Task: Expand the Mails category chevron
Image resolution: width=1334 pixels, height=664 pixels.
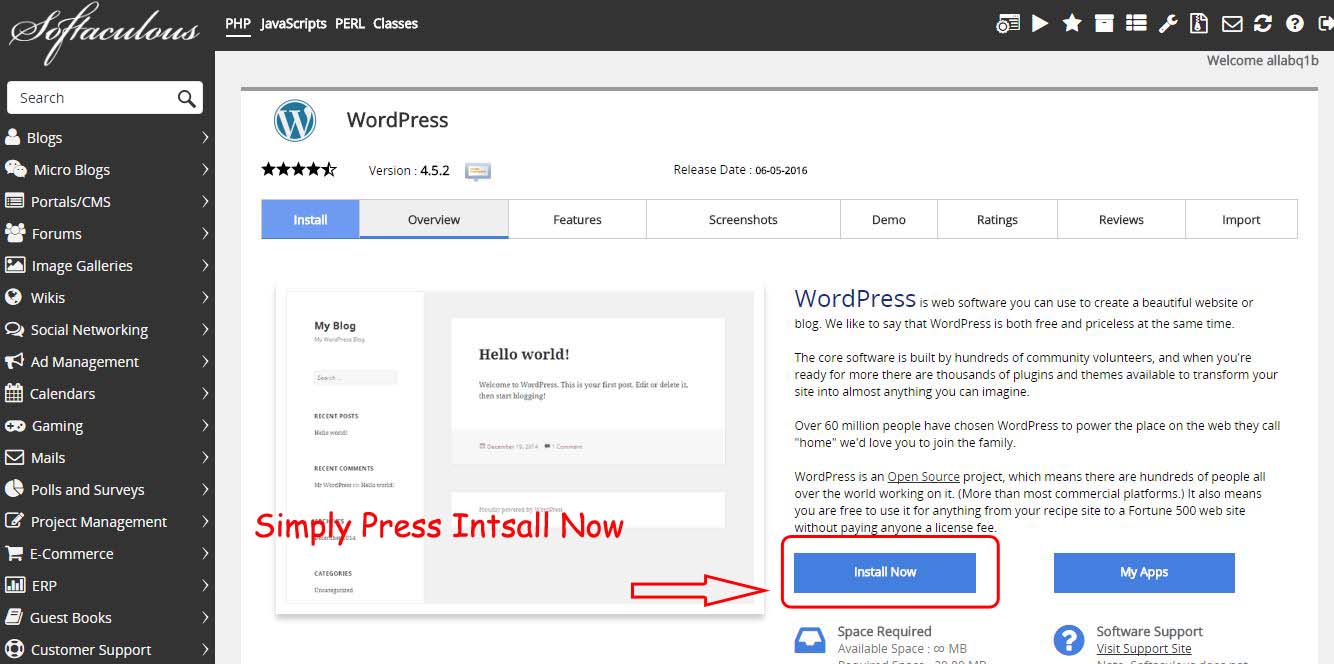Action: coord(205,457)
